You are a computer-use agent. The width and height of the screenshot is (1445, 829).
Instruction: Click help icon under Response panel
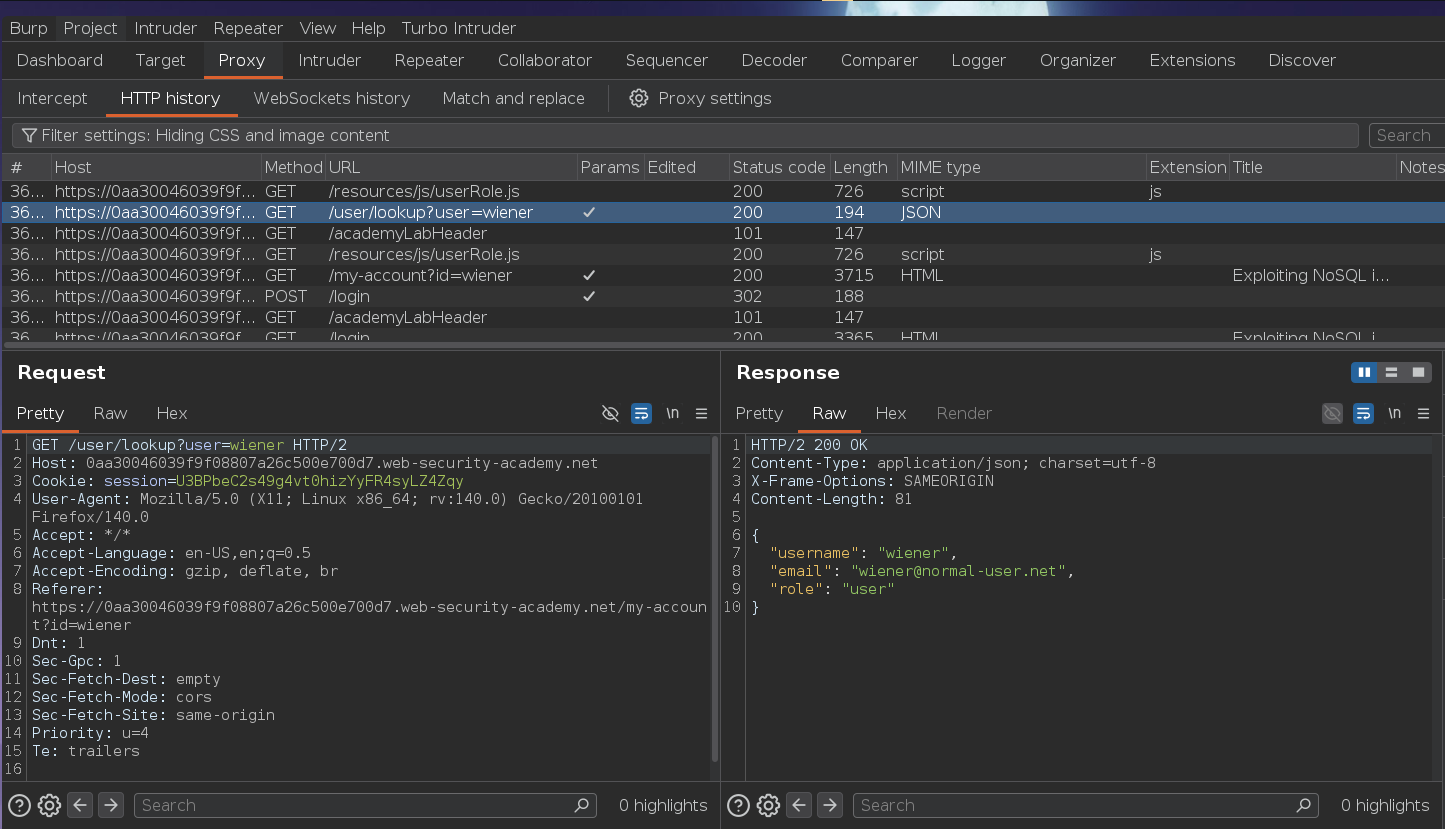738,805
